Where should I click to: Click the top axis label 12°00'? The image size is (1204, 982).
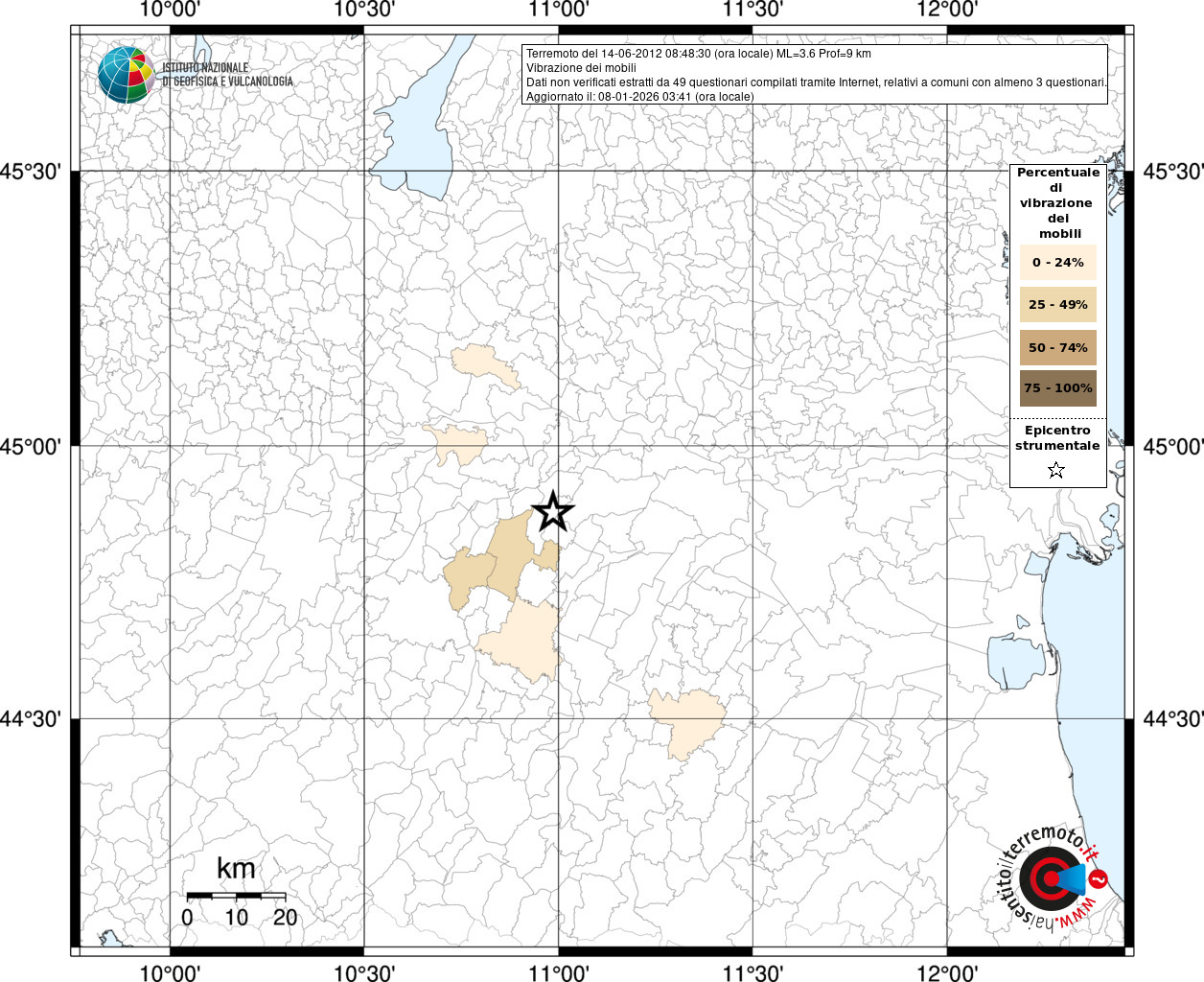coord(947,10)
